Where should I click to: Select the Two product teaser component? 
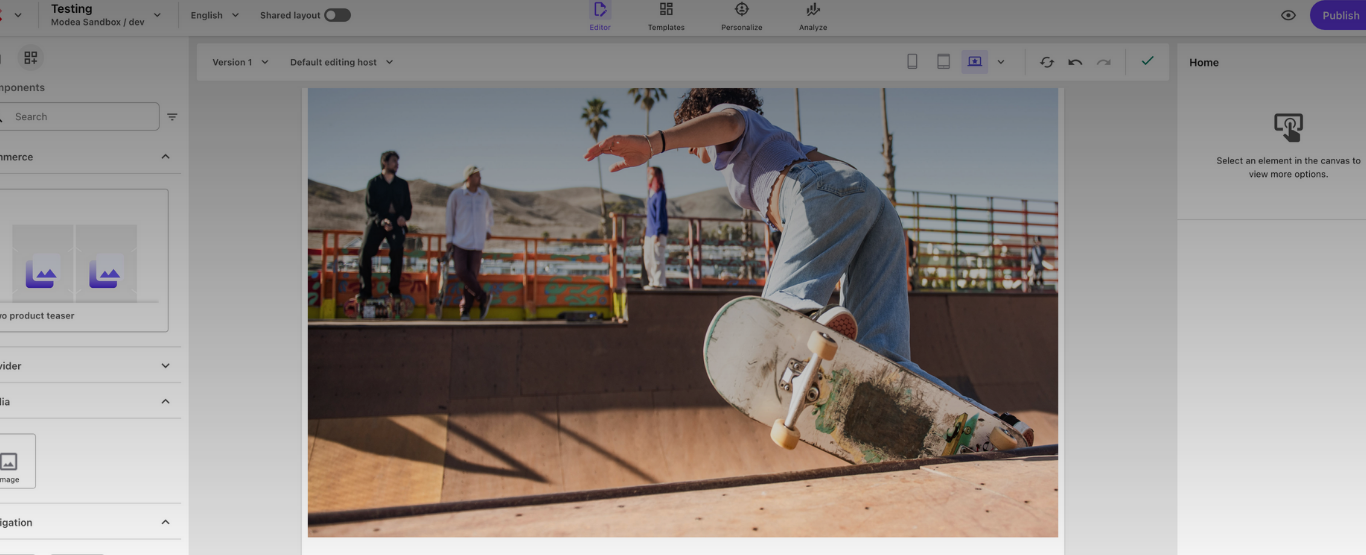(83, 260)
